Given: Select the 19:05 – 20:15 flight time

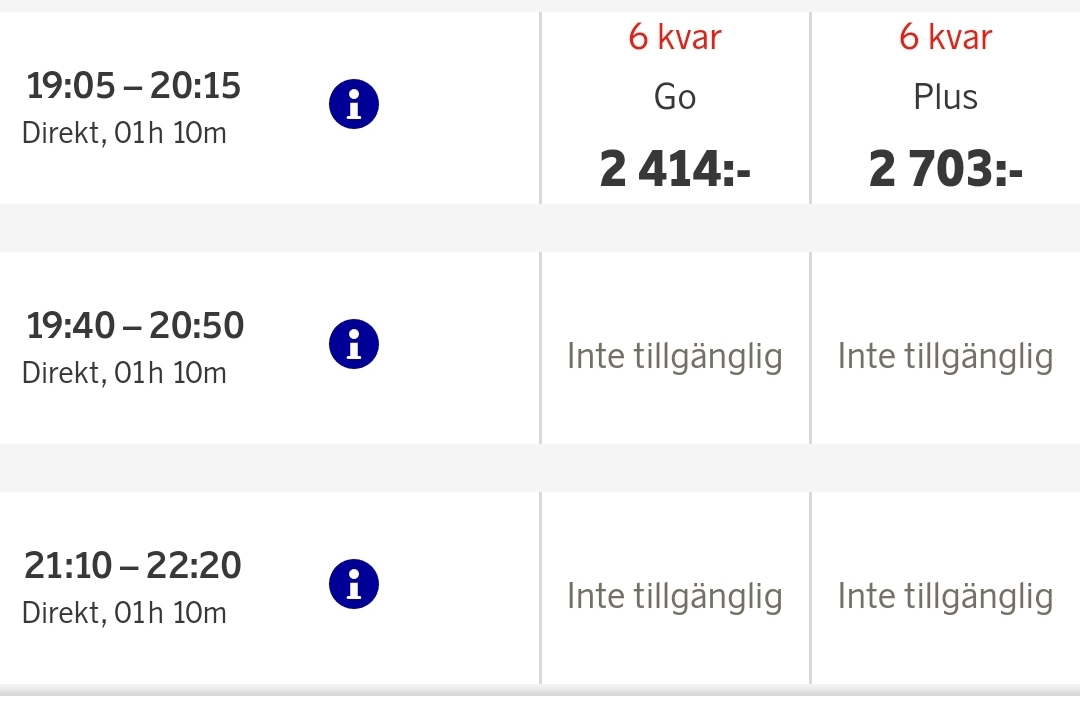Looking at the screenshot, I should (x=133, y=86).
